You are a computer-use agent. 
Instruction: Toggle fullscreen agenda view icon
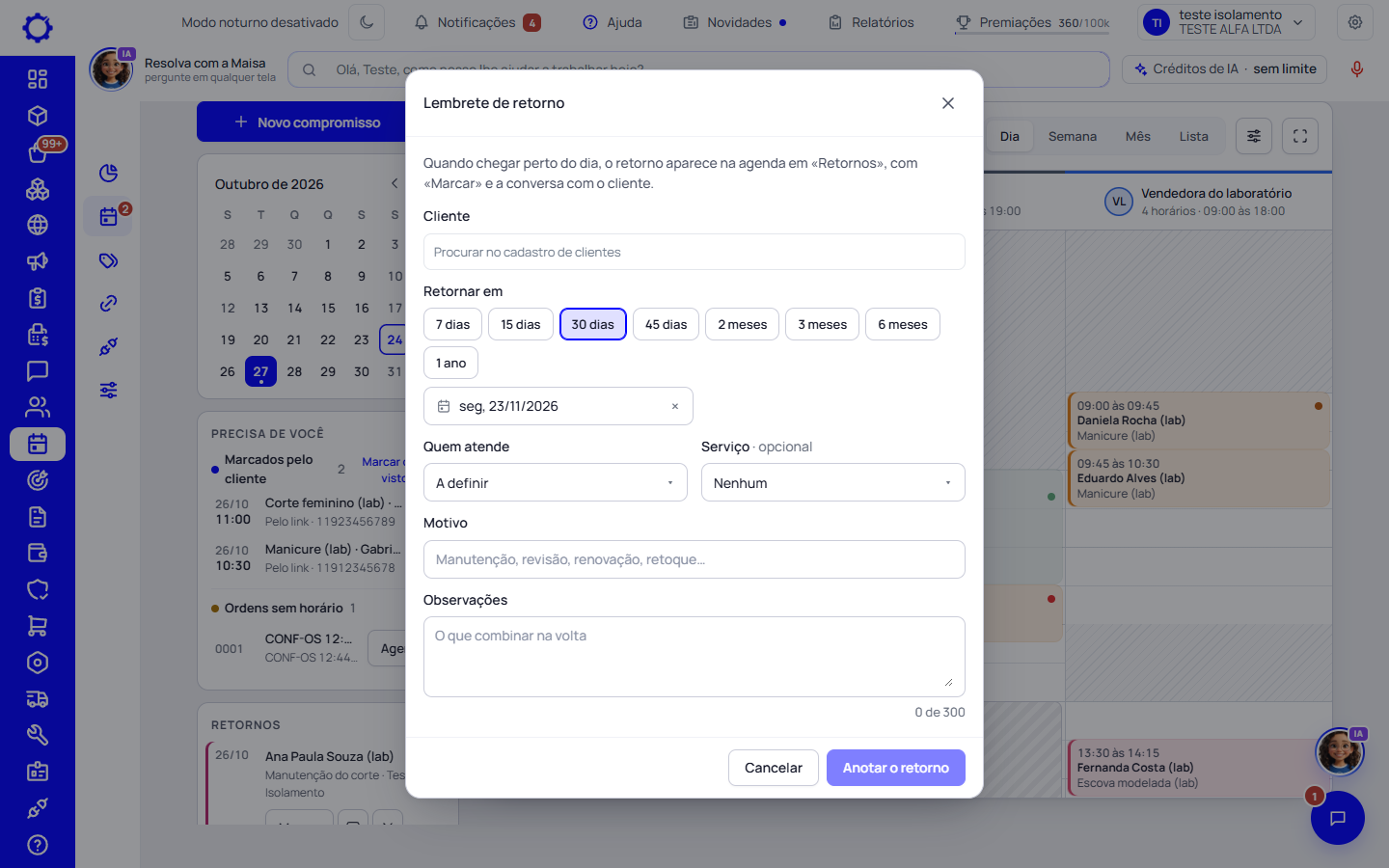[1300, 136]
